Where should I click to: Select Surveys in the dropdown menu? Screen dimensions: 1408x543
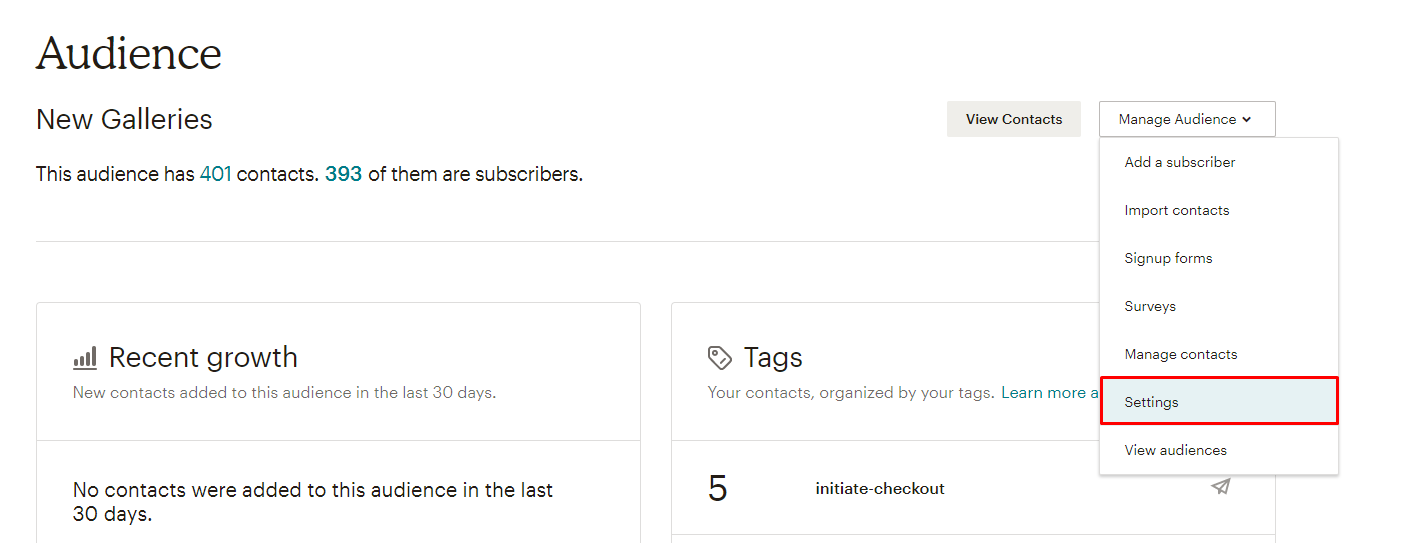(1150, 306)
